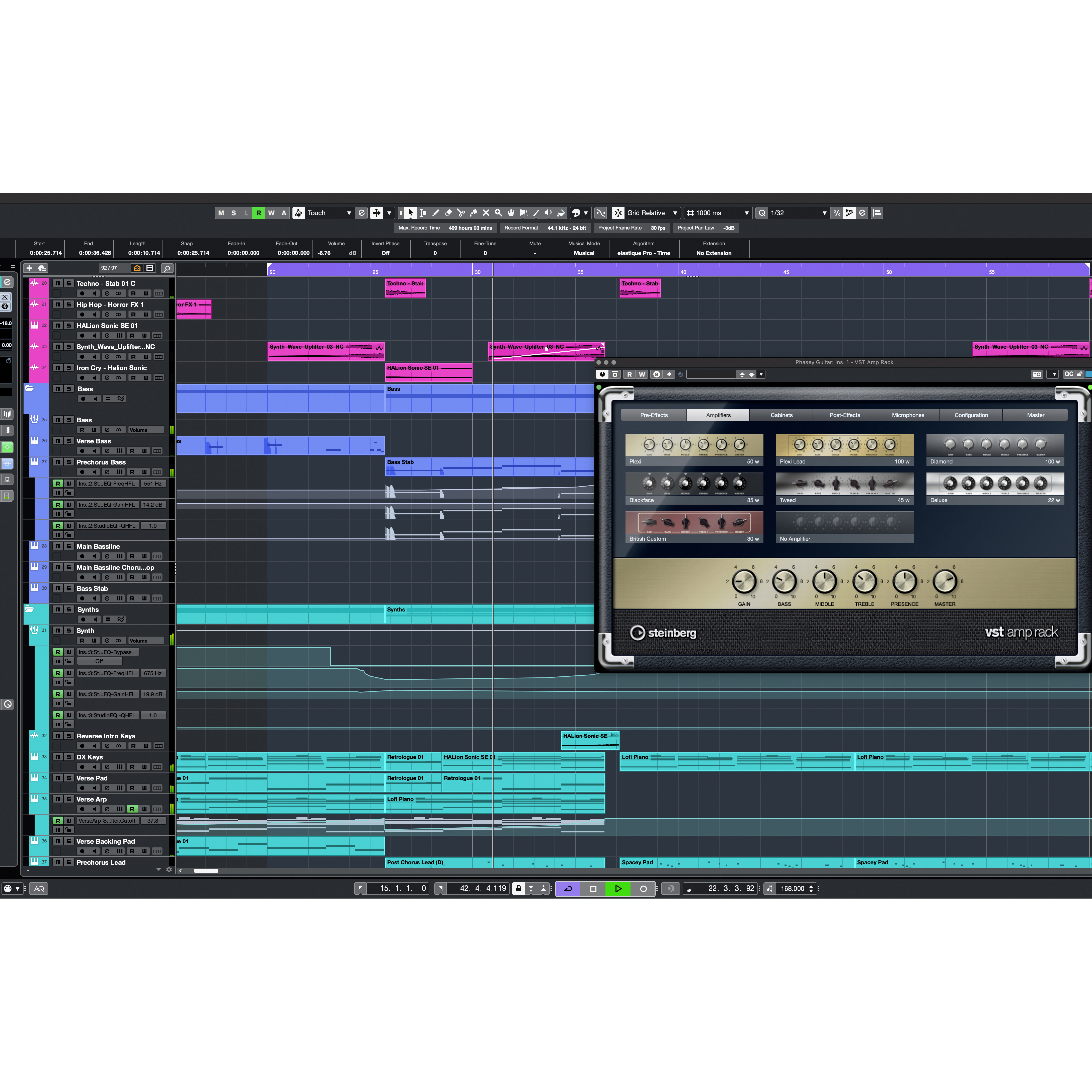Select the Draw pencil tool

(436, 213)
